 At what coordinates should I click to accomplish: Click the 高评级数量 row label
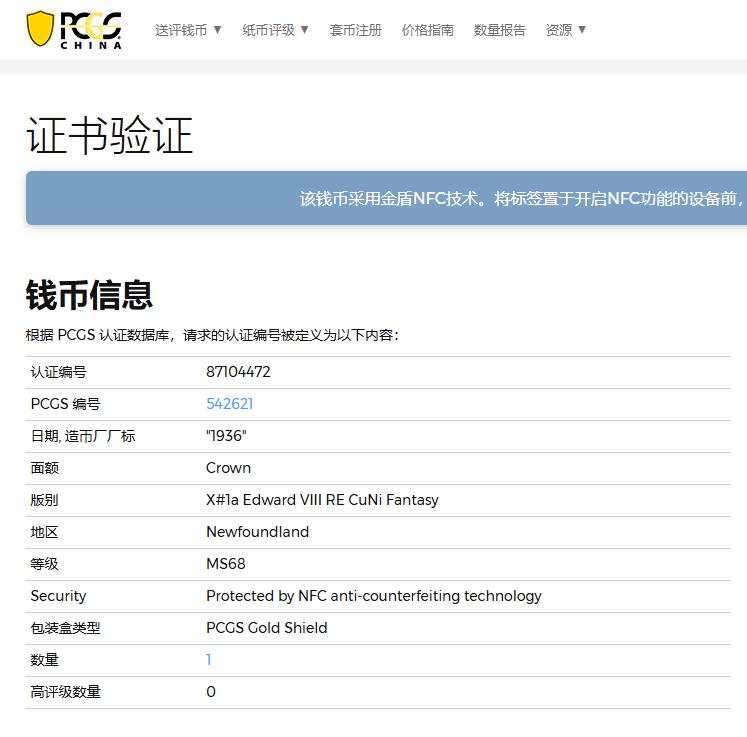click(x=65, y=692)
